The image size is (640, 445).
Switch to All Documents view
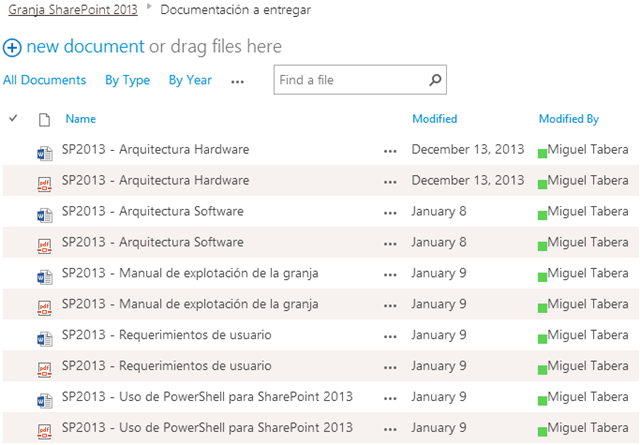pos(44,80)
